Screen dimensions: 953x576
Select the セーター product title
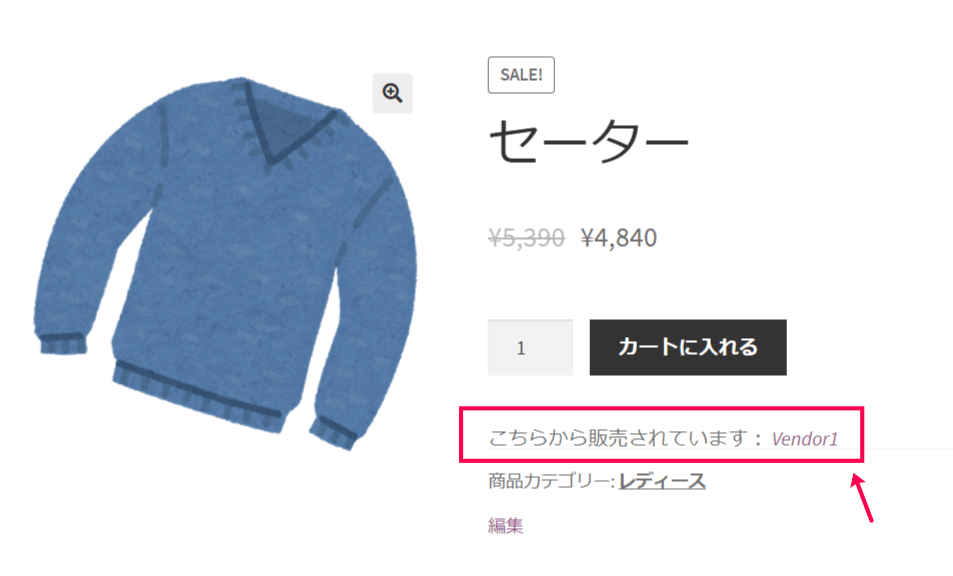588,142
